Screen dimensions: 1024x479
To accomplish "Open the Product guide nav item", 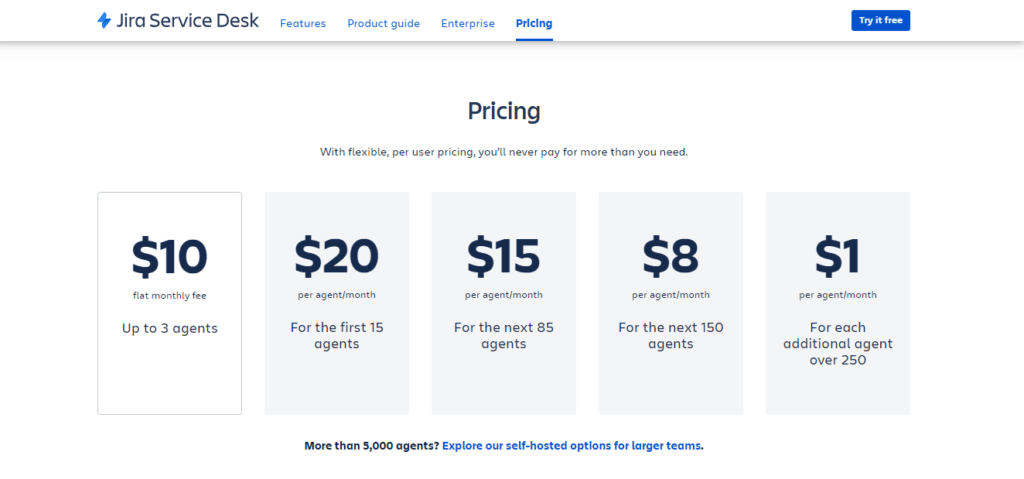I will click(x=383, y=24).
